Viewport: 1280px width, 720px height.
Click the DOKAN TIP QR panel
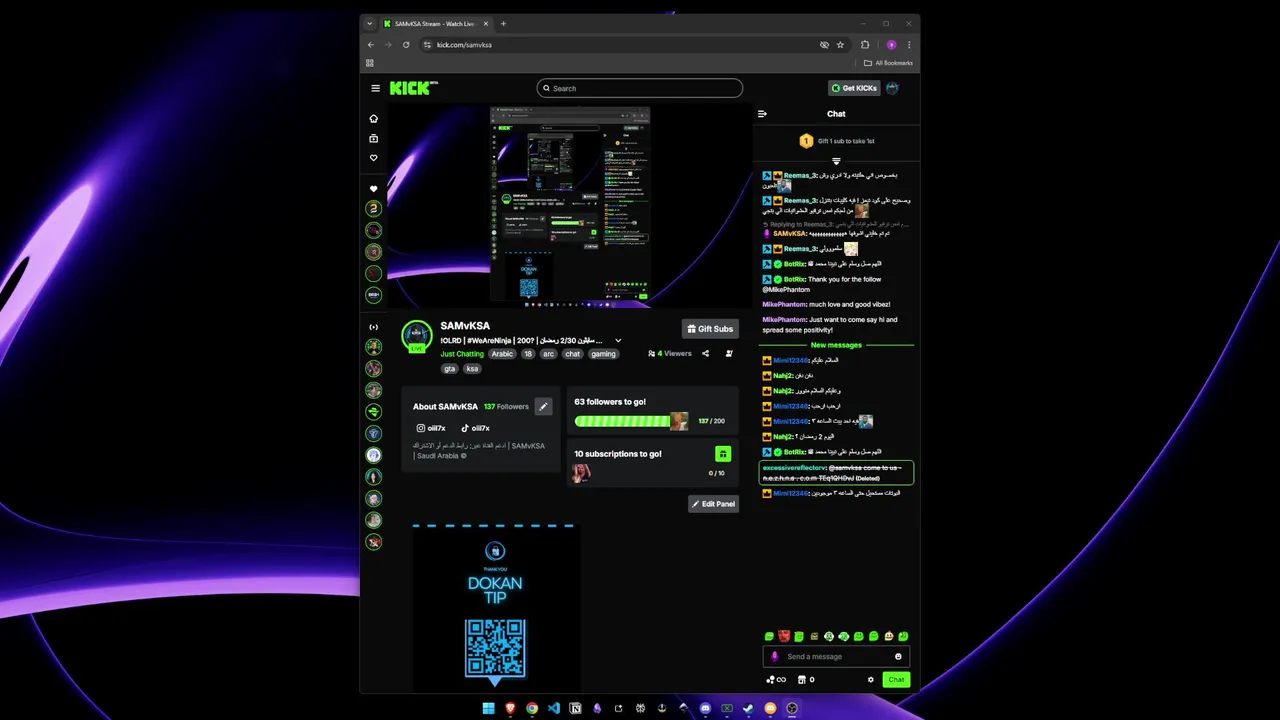[x=495, y=608]
